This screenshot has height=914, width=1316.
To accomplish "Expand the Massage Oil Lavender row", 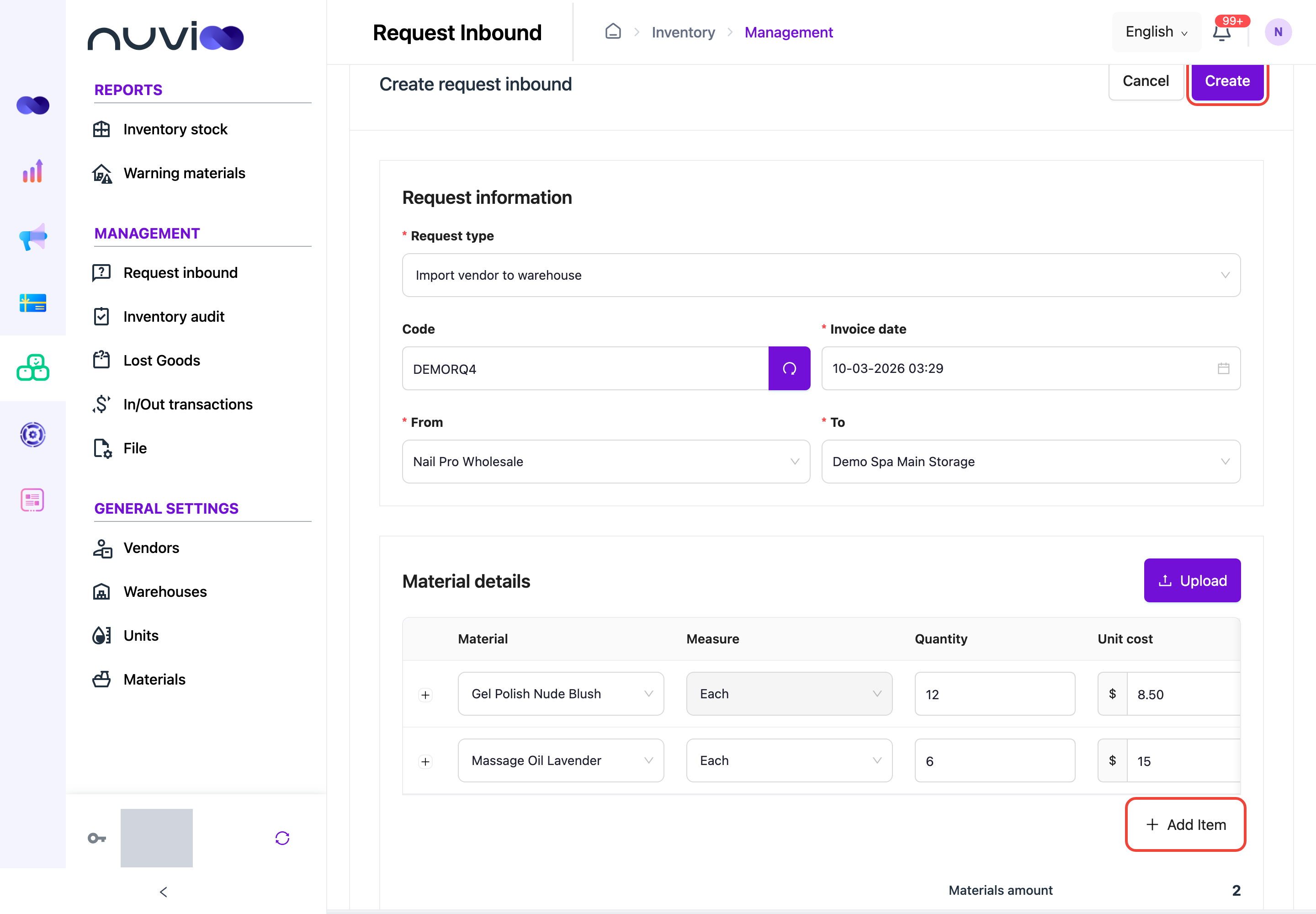I will tap(425, 761).
